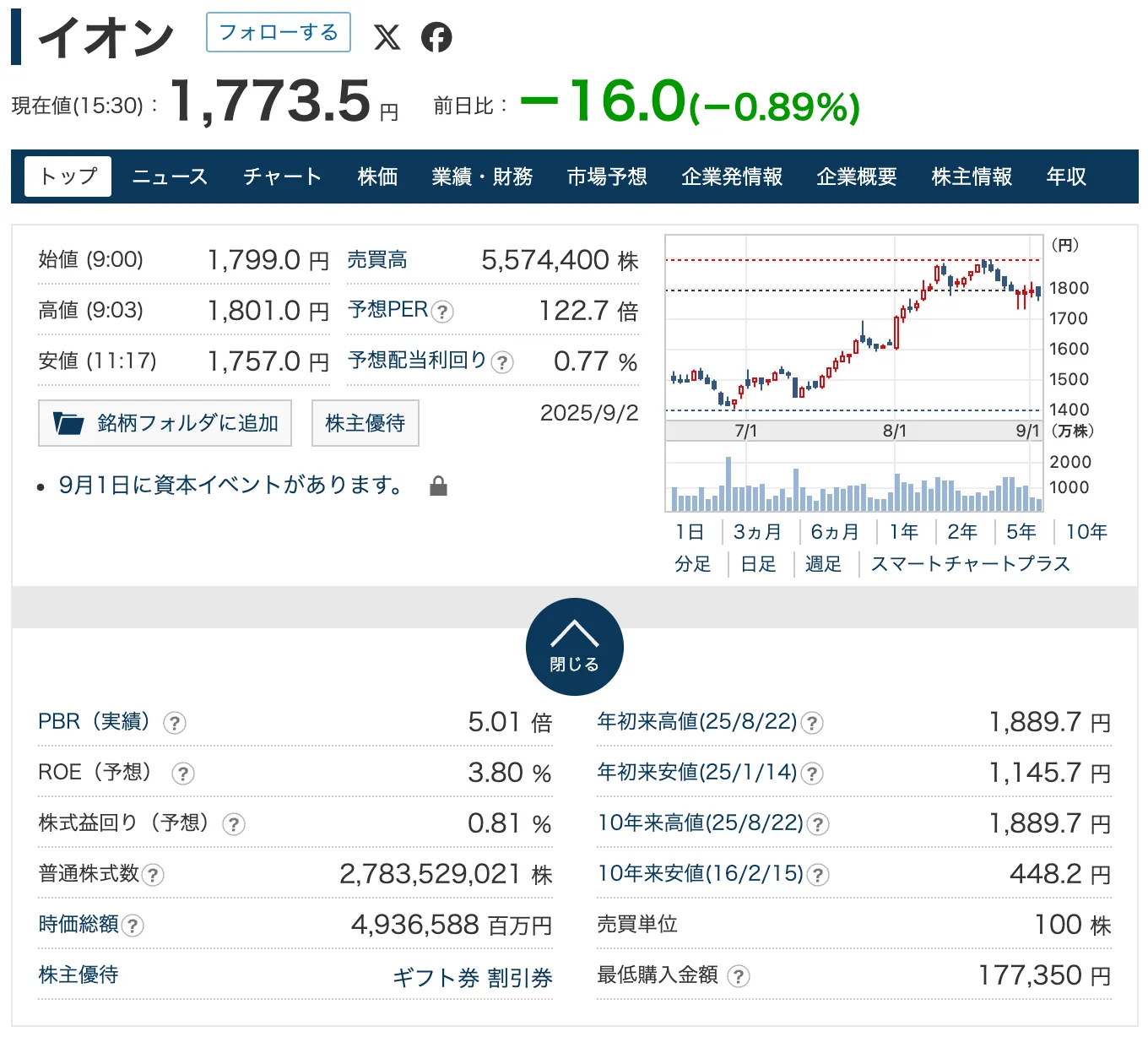Click the lock icon after capital event notice
1148x1037 pixels.
tap(438, 486)
